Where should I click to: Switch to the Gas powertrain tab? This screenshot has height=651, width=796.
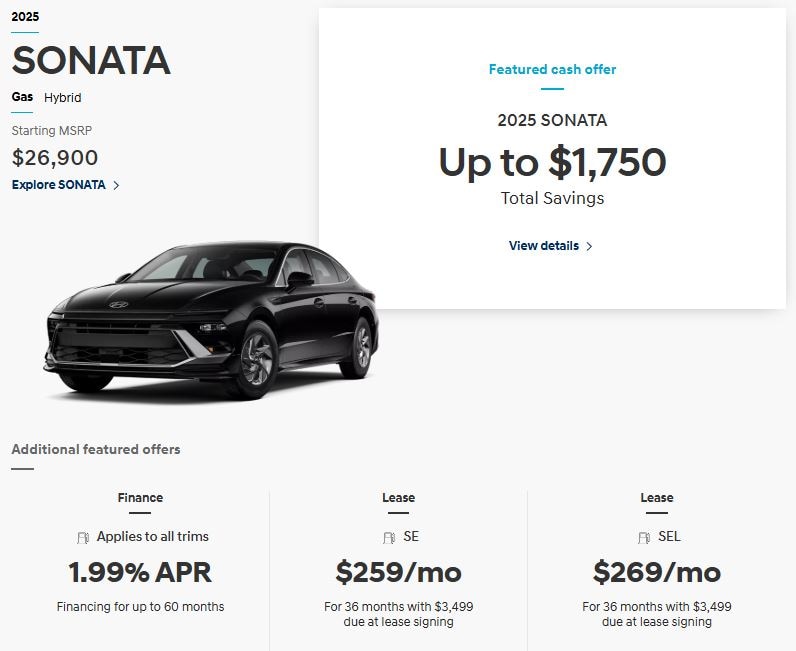pyautogui.click(x=22, y=97)
